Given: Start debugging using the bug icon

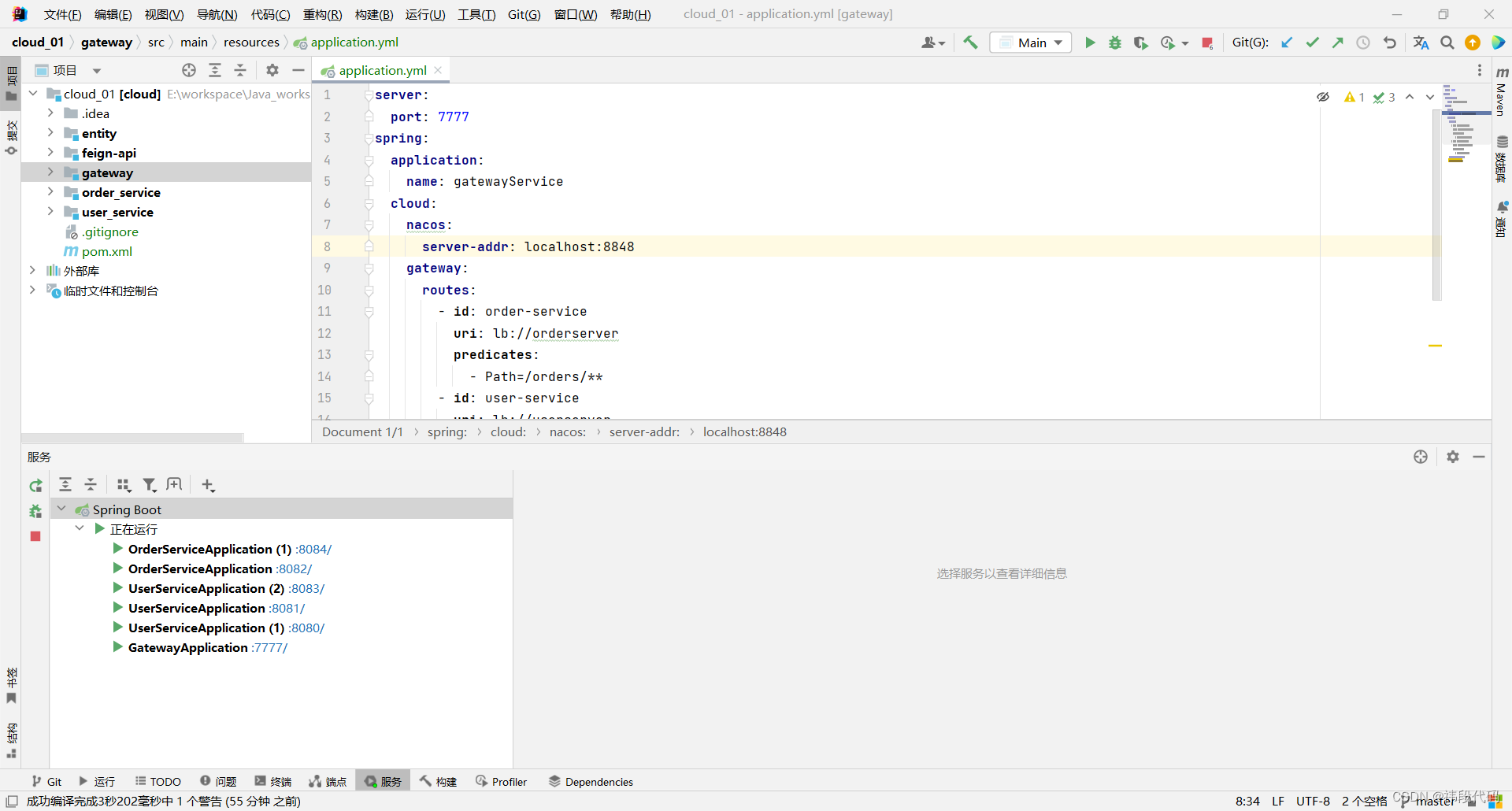Looking at the screenshot, I should pos(1115,42).
